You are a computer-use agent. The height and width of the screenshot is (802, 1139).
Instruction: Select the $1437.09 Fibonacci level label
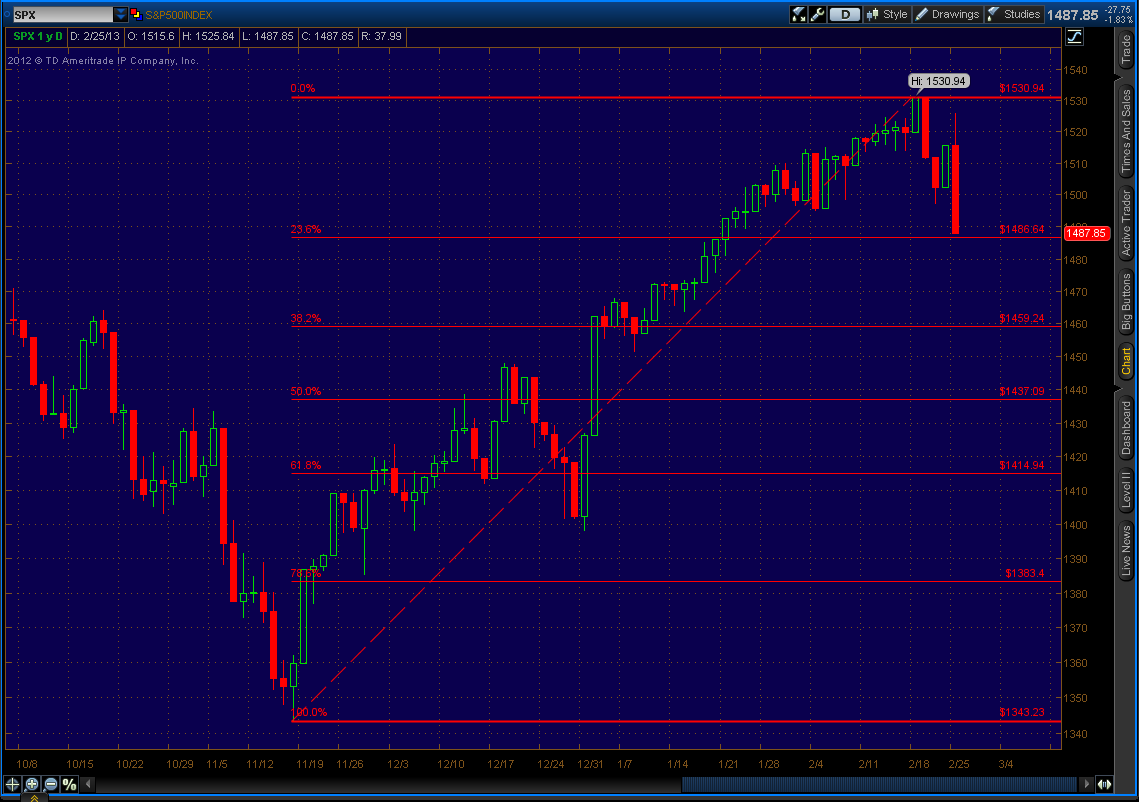[x=1021, y=391]
